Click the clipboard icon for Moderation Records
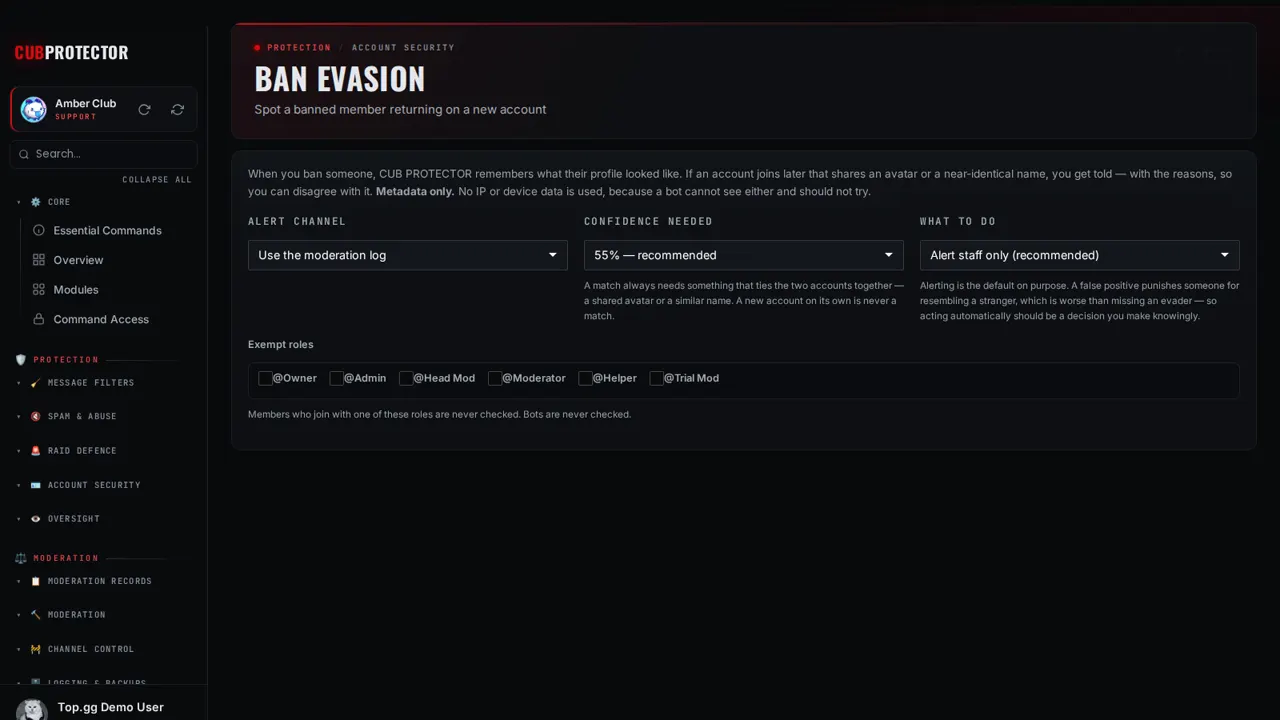Image resolution: width=1280 pixels, height=720 pixels. 36,581
